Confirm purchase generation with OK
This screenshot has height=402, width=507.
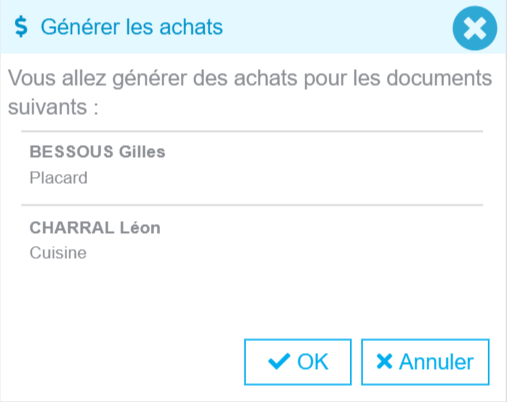click(x=298, y=362)
